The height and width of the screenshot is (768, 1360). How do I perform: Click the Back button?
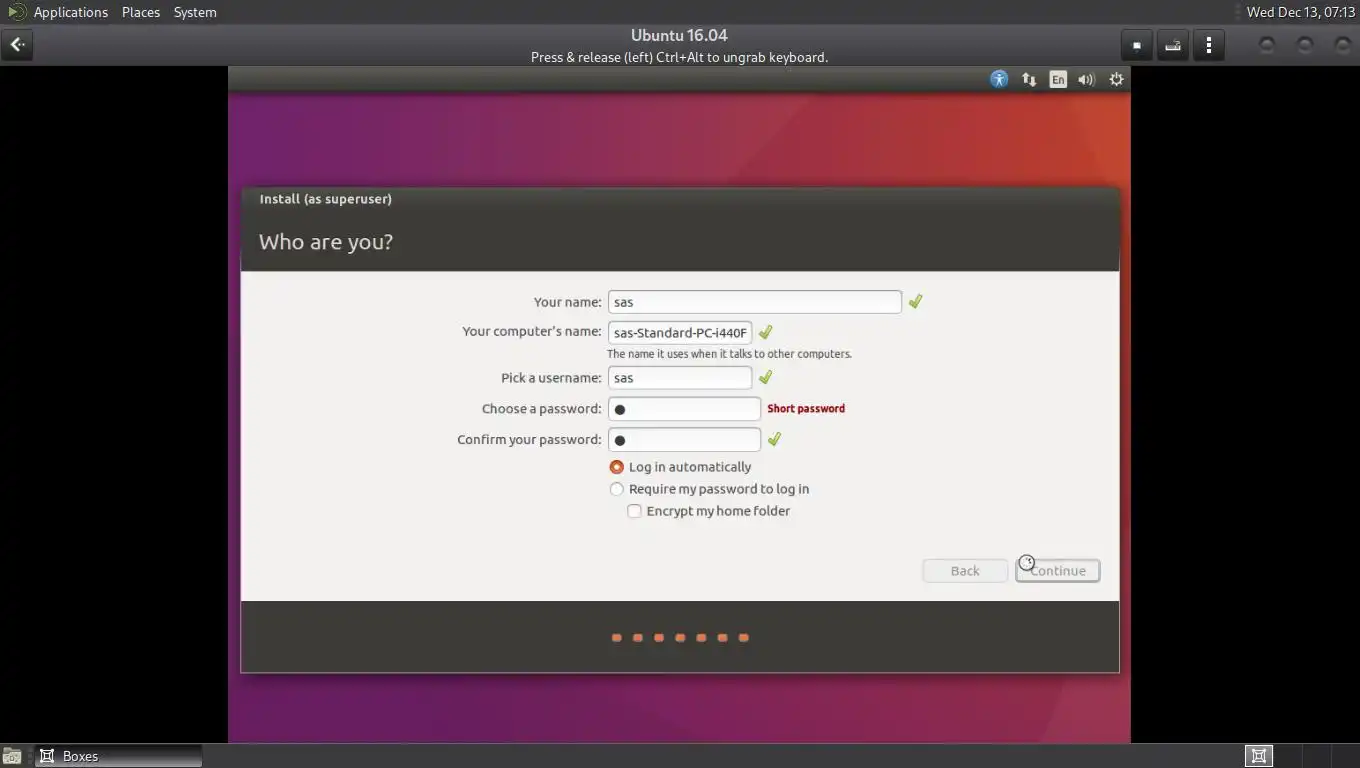pyautogui.click(x=965, y=571)
